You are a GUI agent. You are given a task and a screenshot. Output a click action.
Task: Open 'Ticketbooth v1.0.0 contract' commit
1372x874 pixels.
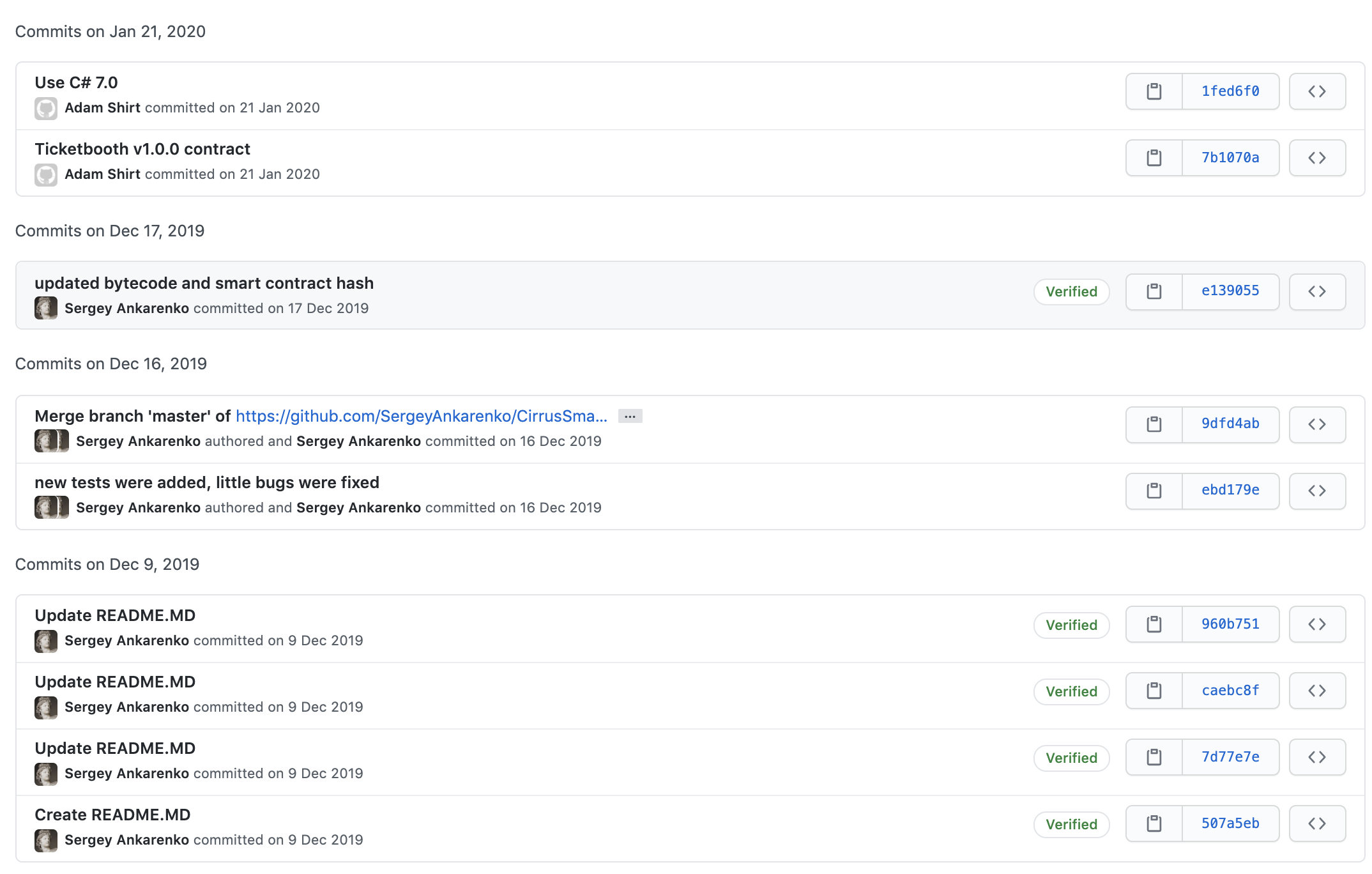(x=142, y=149)
